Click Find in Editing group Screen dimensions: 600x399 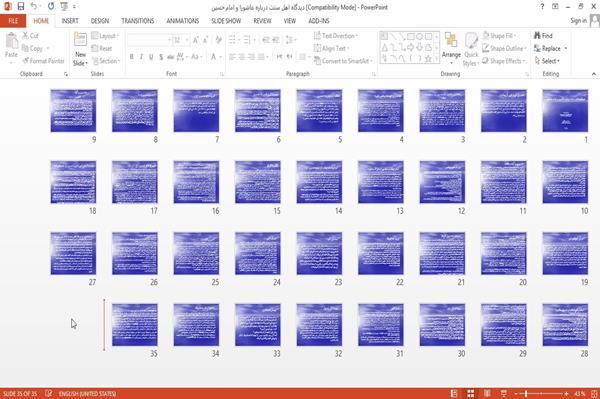[543, 36]
